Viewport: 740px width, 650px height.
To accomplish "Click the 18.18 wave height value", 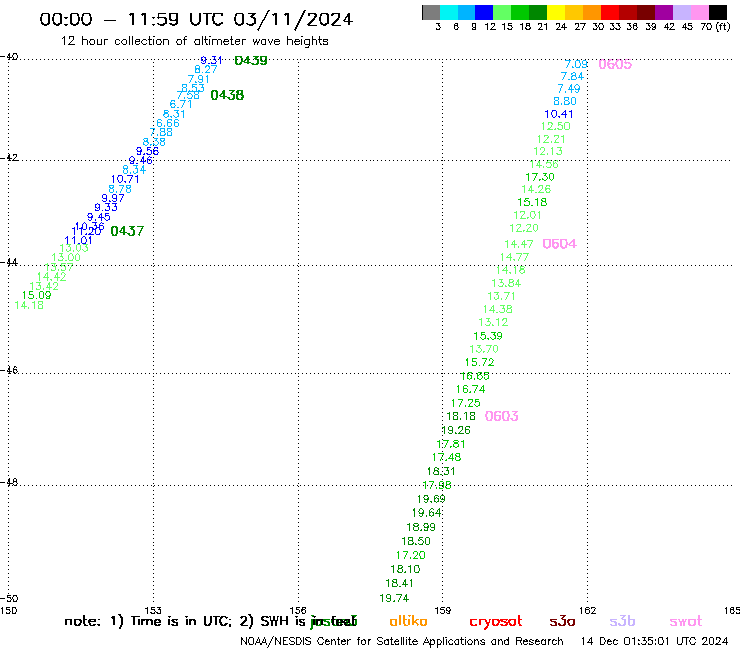I will coord(461,416).
